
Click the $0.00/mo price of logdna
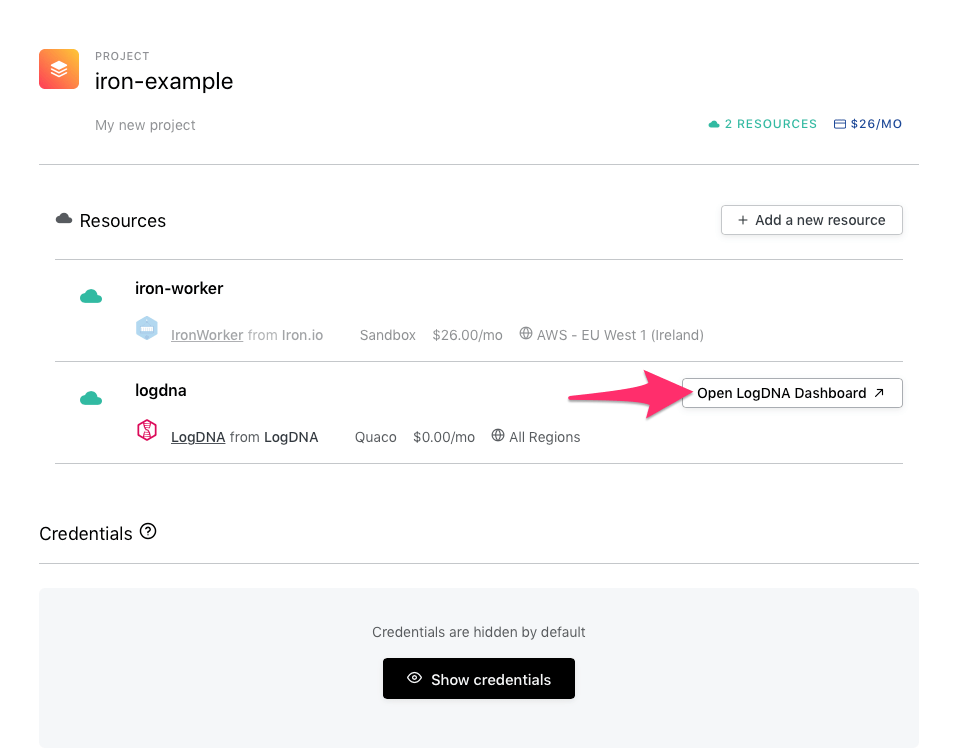pyautogui.click(x=444, y=437)
